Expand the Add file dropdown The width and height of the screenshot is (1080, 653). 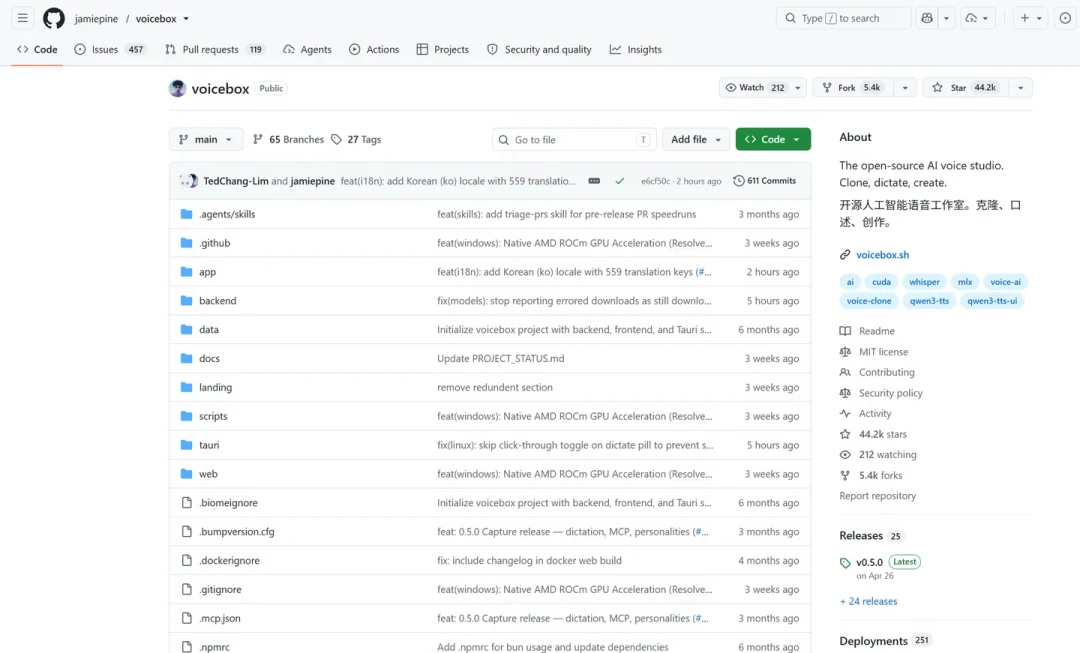pos(696,139)
